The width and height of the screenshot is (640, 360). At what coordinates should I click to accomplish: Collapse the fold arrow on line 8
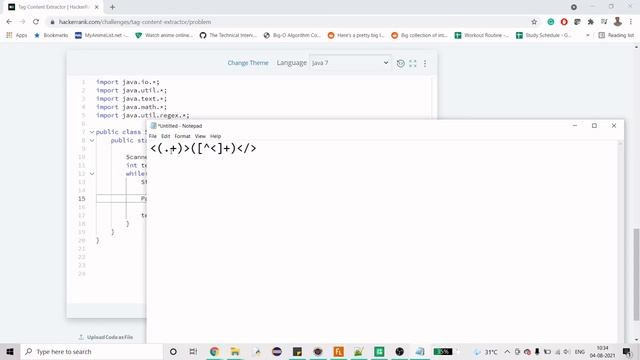pos(92,140)
